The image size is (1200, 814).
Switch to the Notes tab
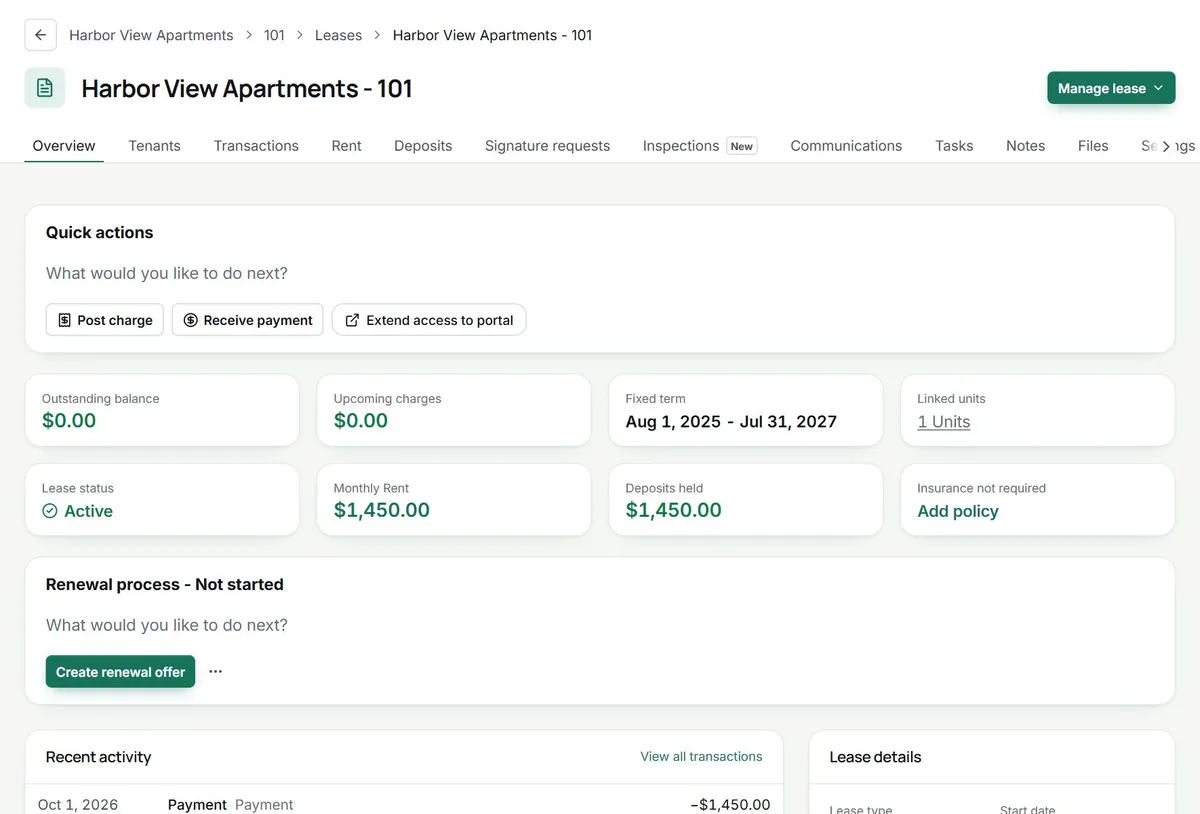click(1025, 146)
